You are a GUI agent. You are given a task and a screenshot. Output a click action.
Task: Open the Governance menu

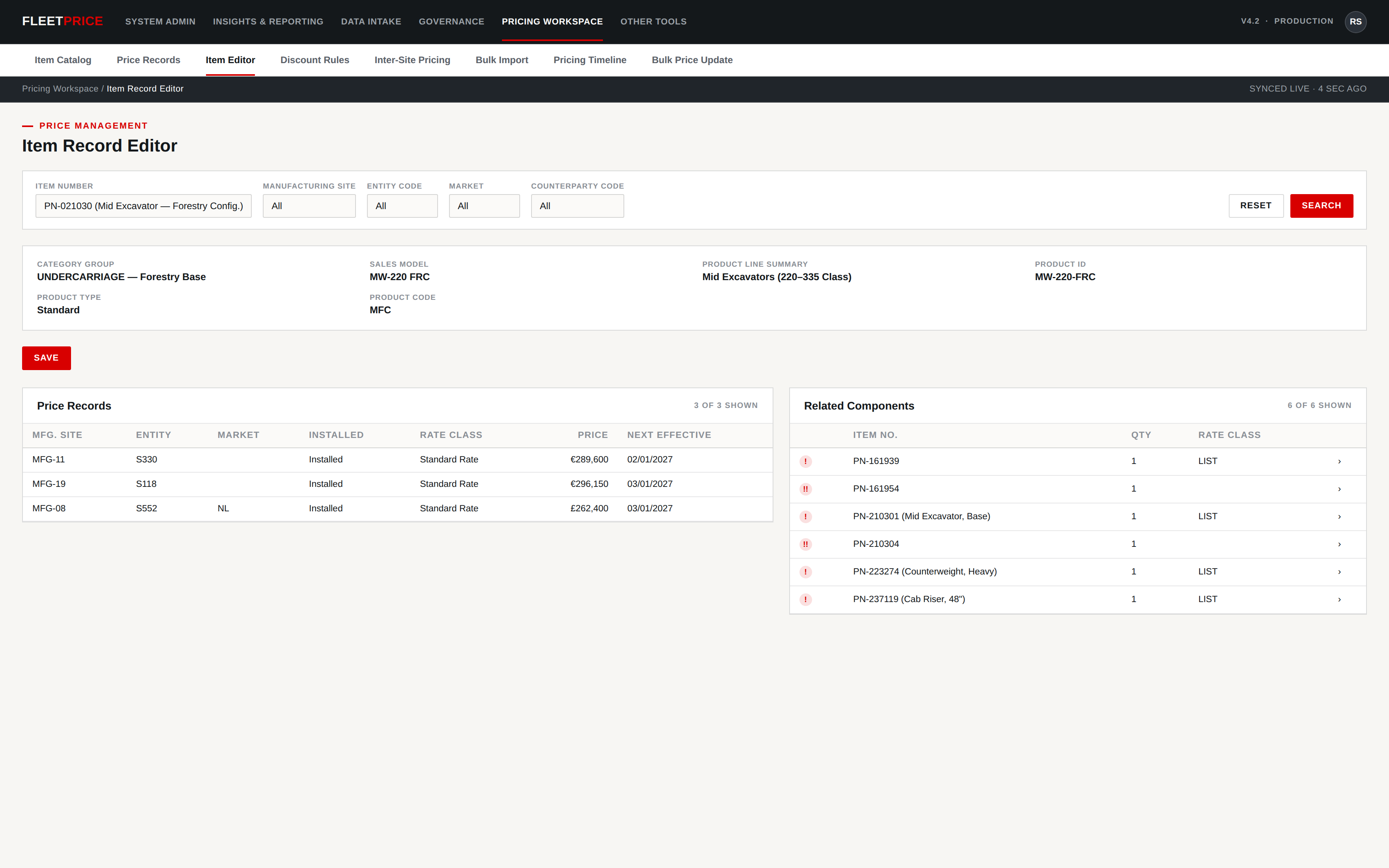451,21
